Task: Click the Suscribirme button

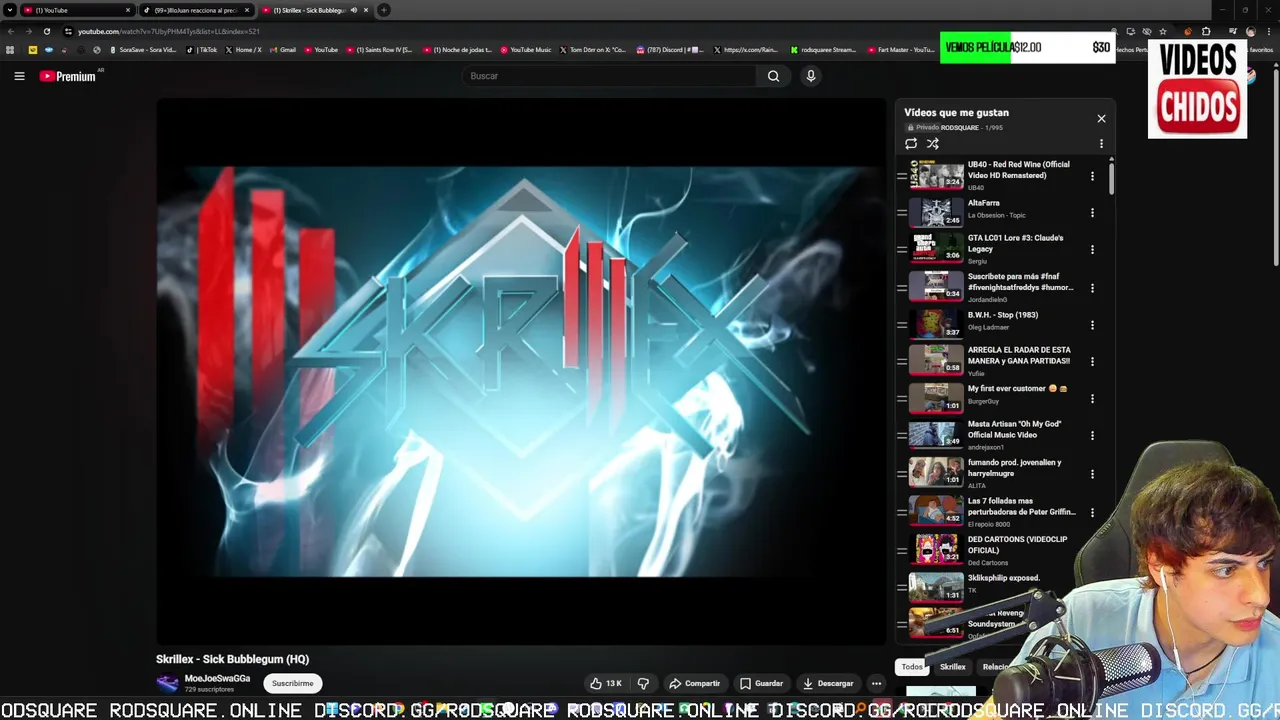Action: (x=293, y=683)
